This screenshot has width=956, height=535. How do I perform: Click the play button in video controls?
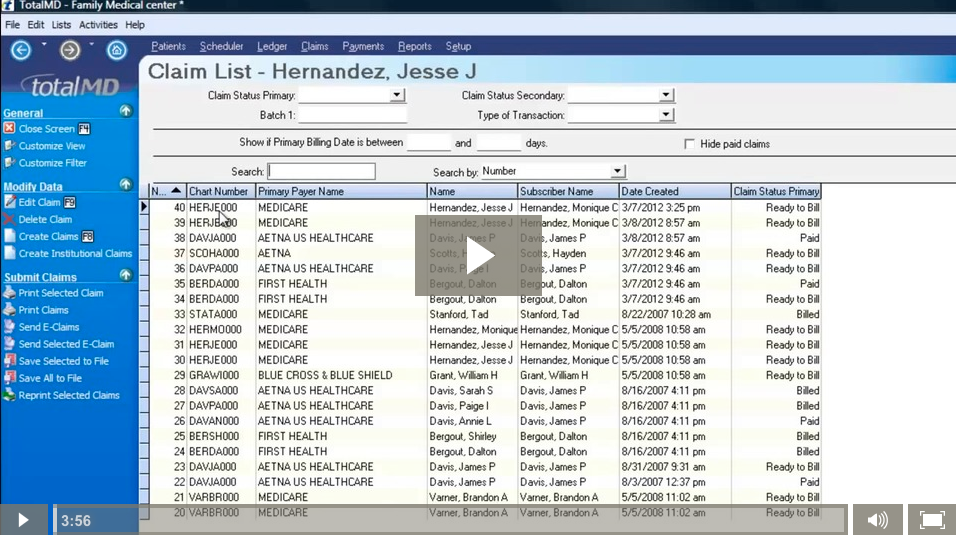click(x=23, y=520)
